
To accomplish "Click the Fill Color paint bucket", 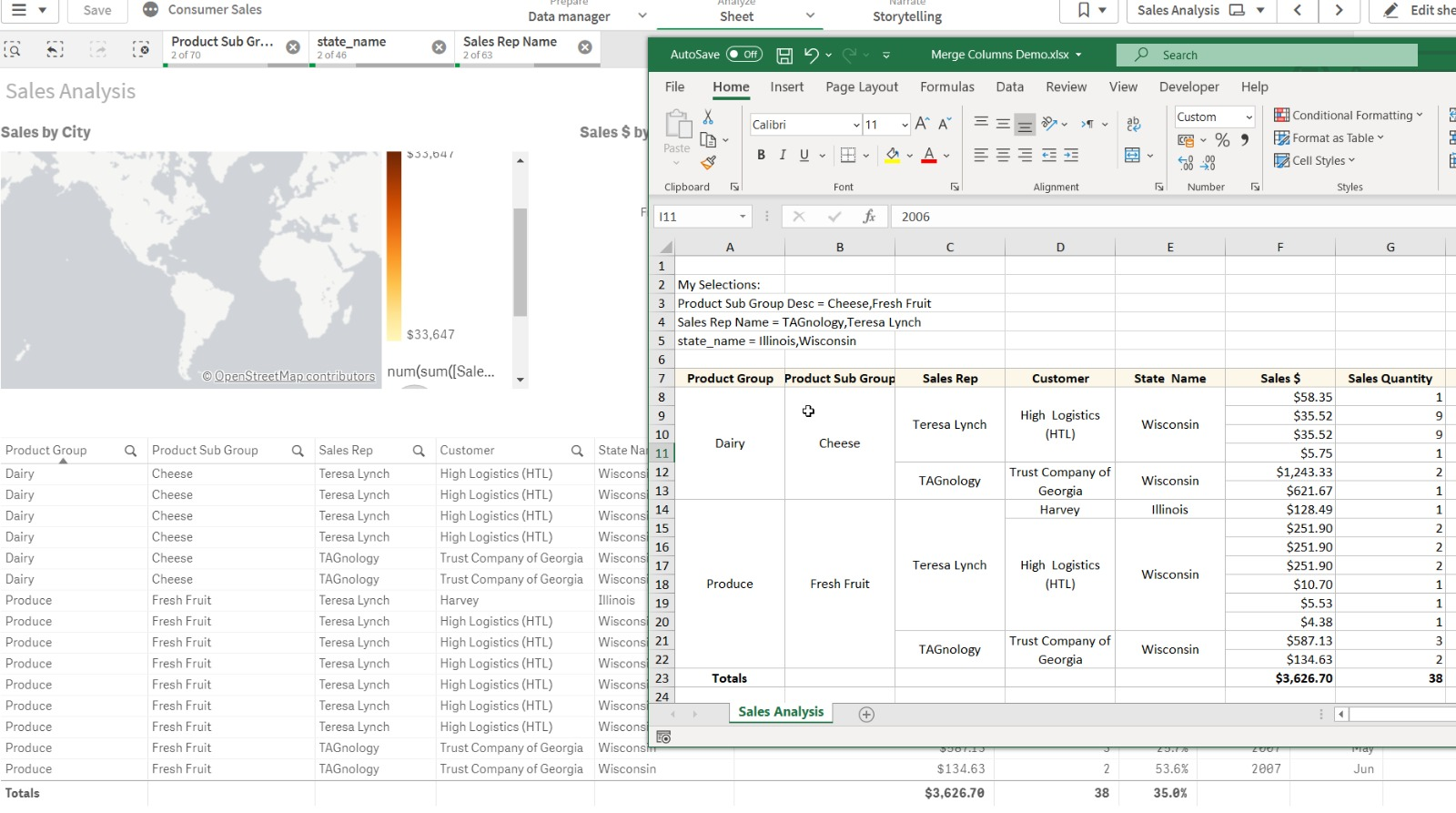I will (x=893, y=156).
